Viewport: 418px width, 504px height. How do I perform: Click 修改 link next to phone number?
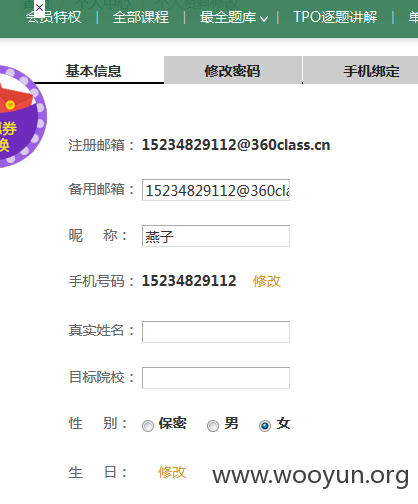[x=267, y=281]
